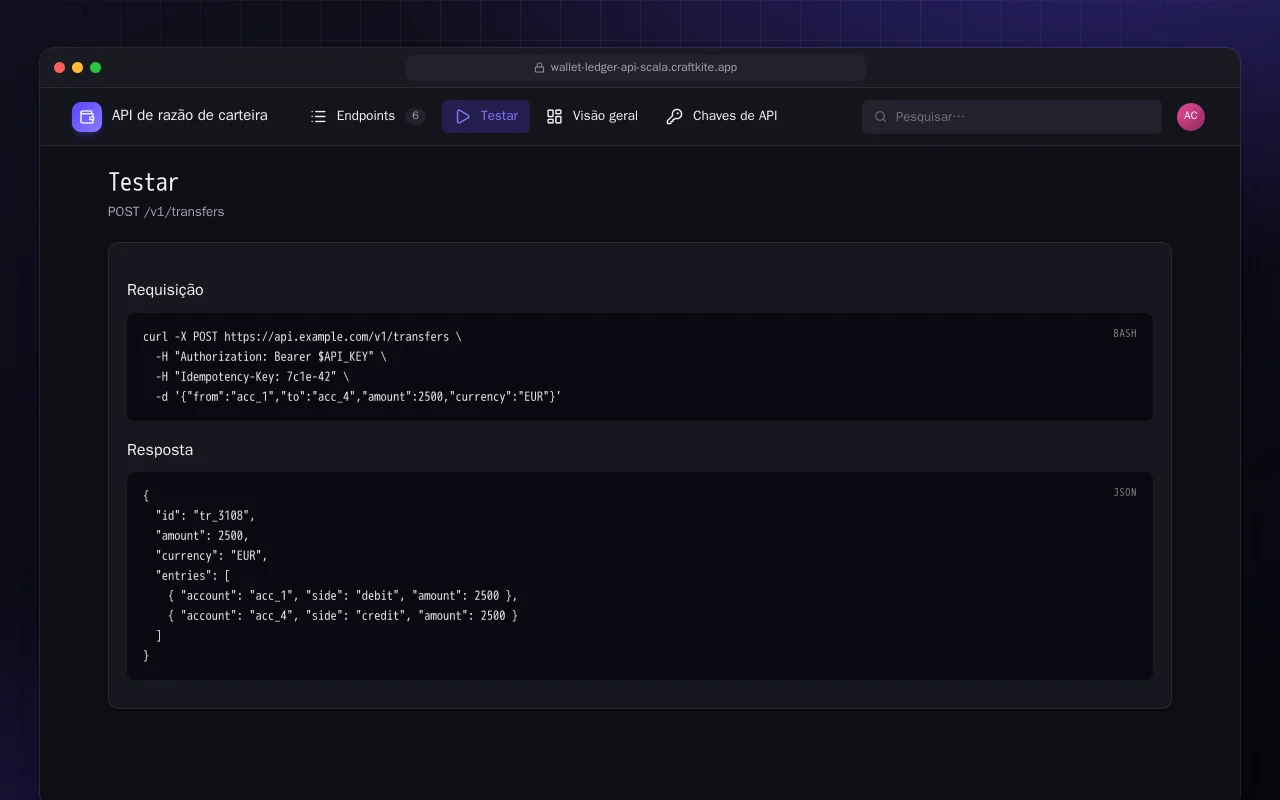Click the Testar page heading
Image resolution: width=1280 pixels, height=800 pixels.
[143, 182]
